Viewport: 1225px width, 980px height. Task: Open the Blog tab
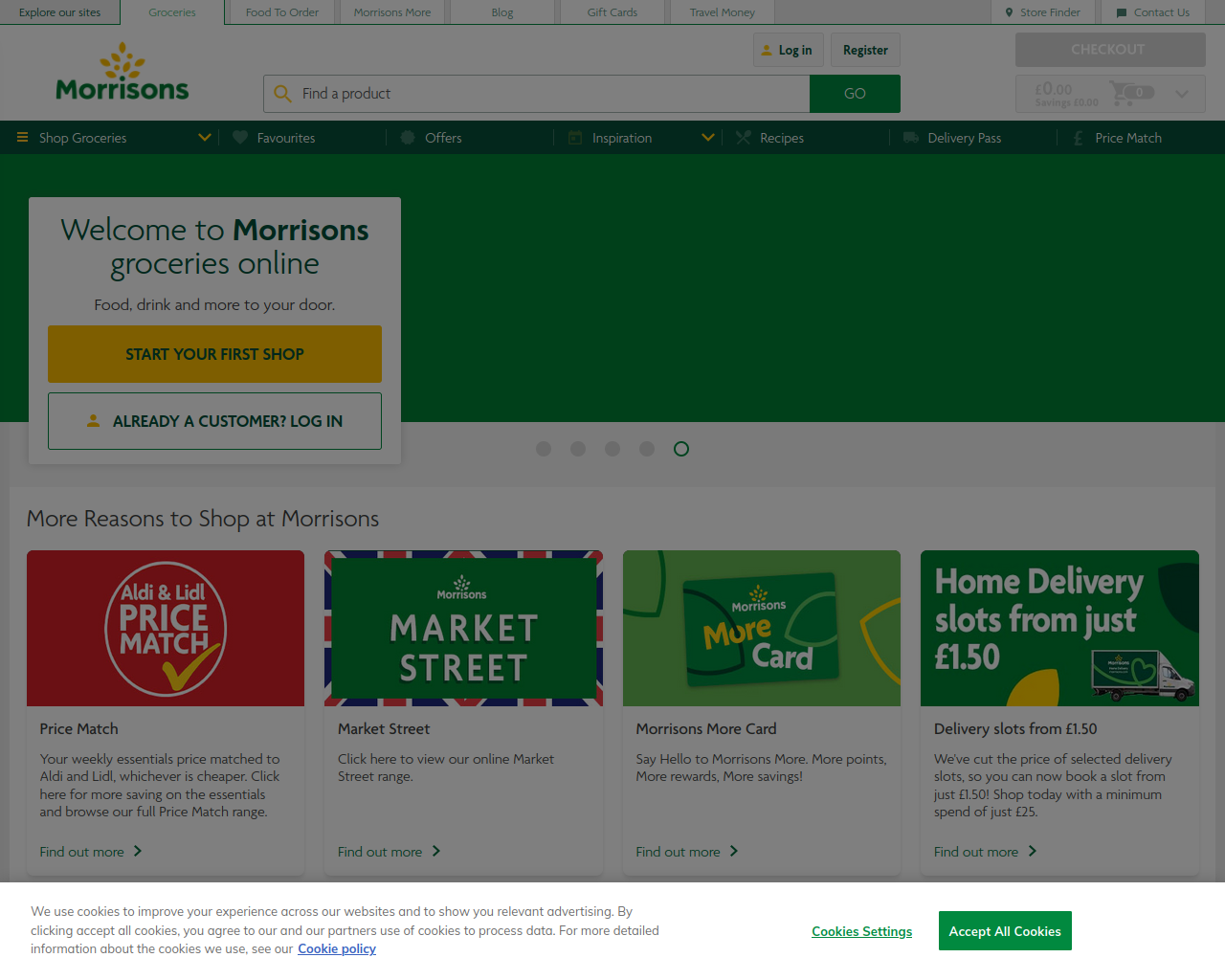point(502,12)
